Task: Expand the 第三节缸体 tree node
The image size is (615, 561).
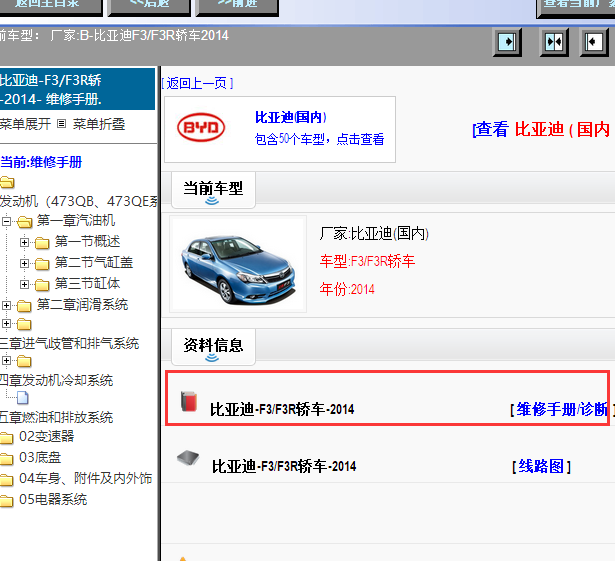Action: click(x=24, y=284)
